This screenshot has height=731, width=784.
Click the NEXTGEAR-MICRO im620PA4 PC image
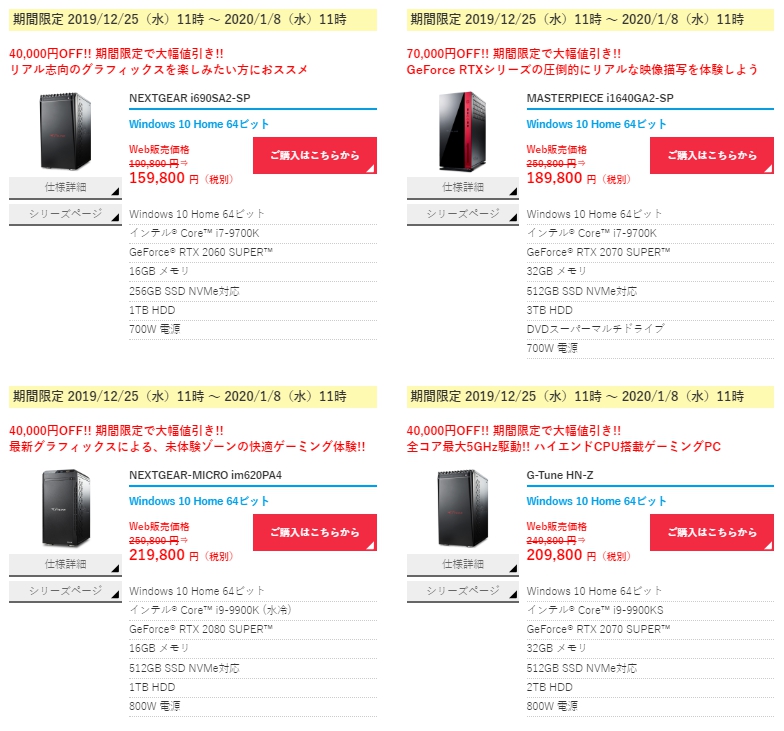click(x=66, y=508)
